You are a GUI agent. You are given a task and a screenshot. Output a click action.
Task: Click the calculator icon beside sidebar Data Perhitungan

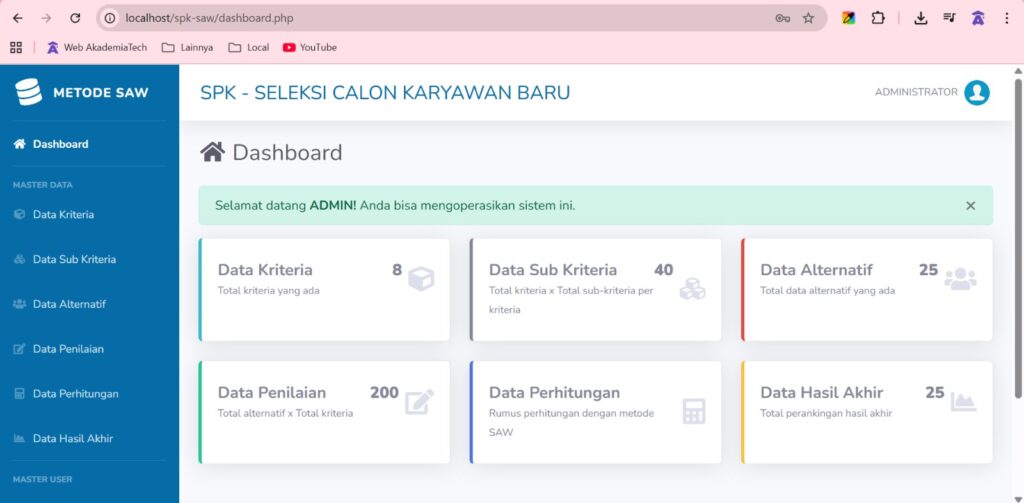tap(20, 394)
